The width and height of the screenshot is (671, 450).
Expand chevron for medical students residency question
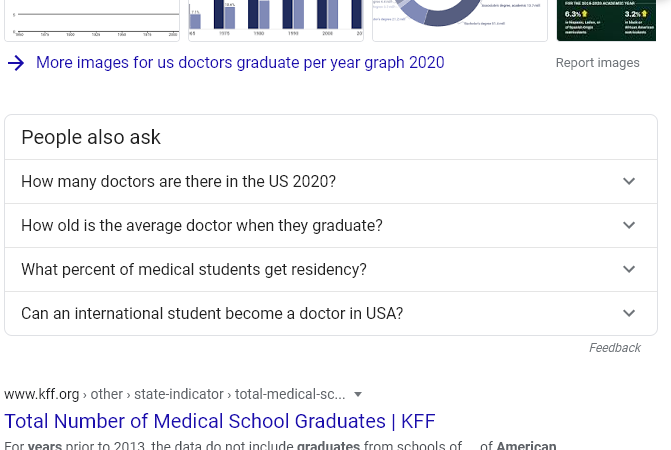tap(629, 269)
